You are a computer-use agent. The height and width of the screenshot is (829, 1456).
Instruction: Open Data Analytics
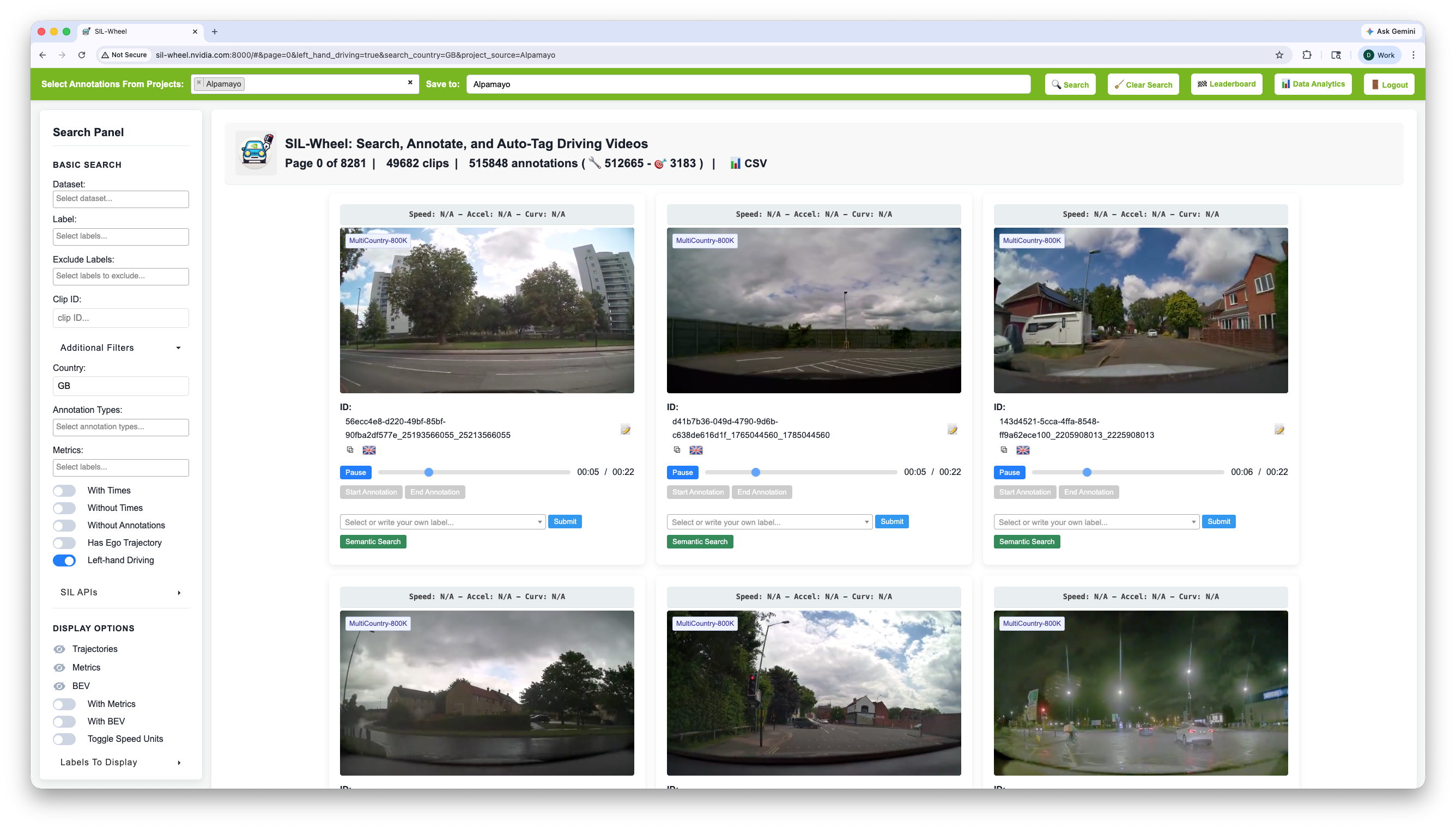(x=1313, y=84)
